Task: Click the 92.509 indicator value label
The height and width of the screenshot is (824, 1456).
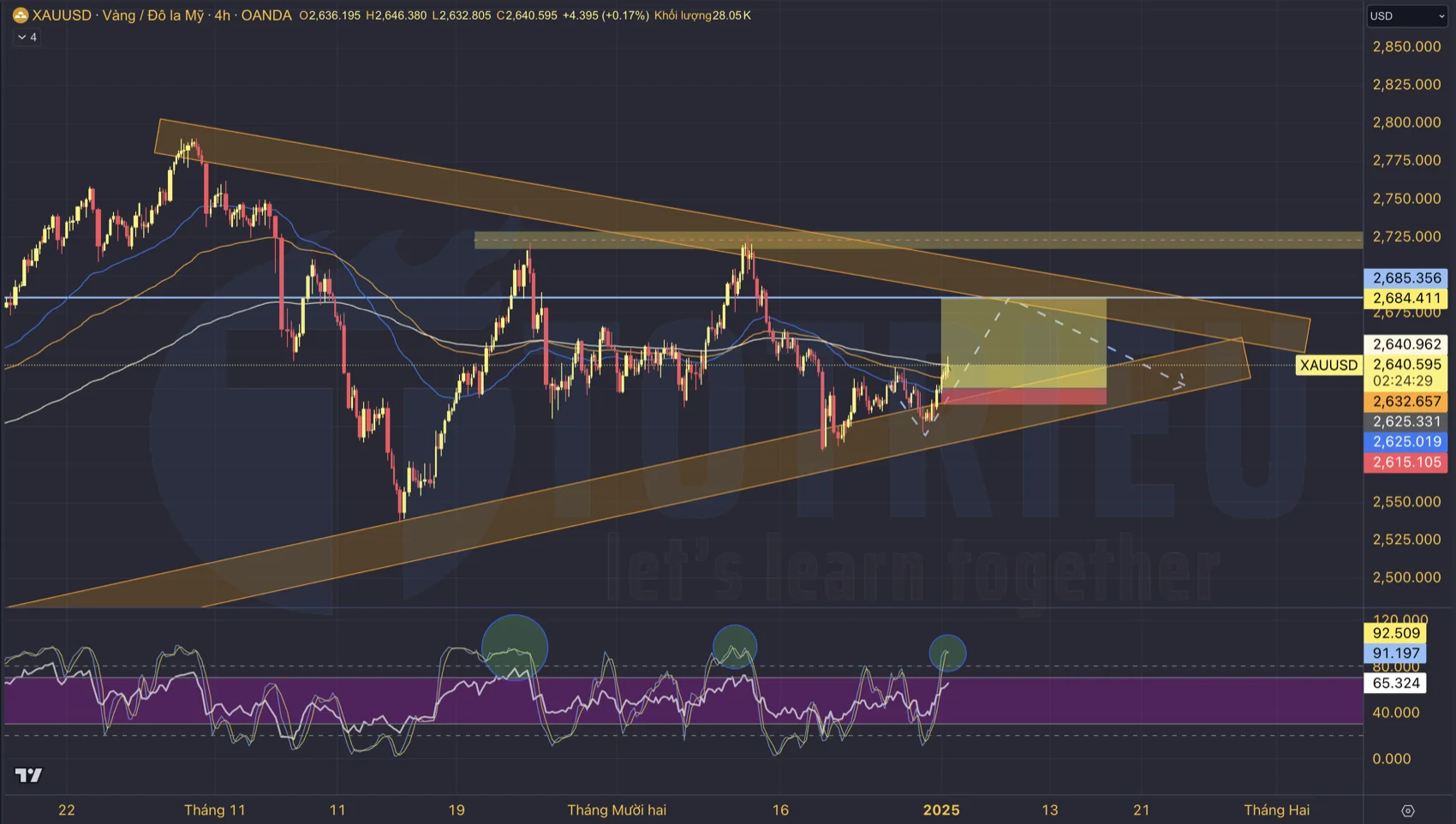Action: [x=1396, y=633]
